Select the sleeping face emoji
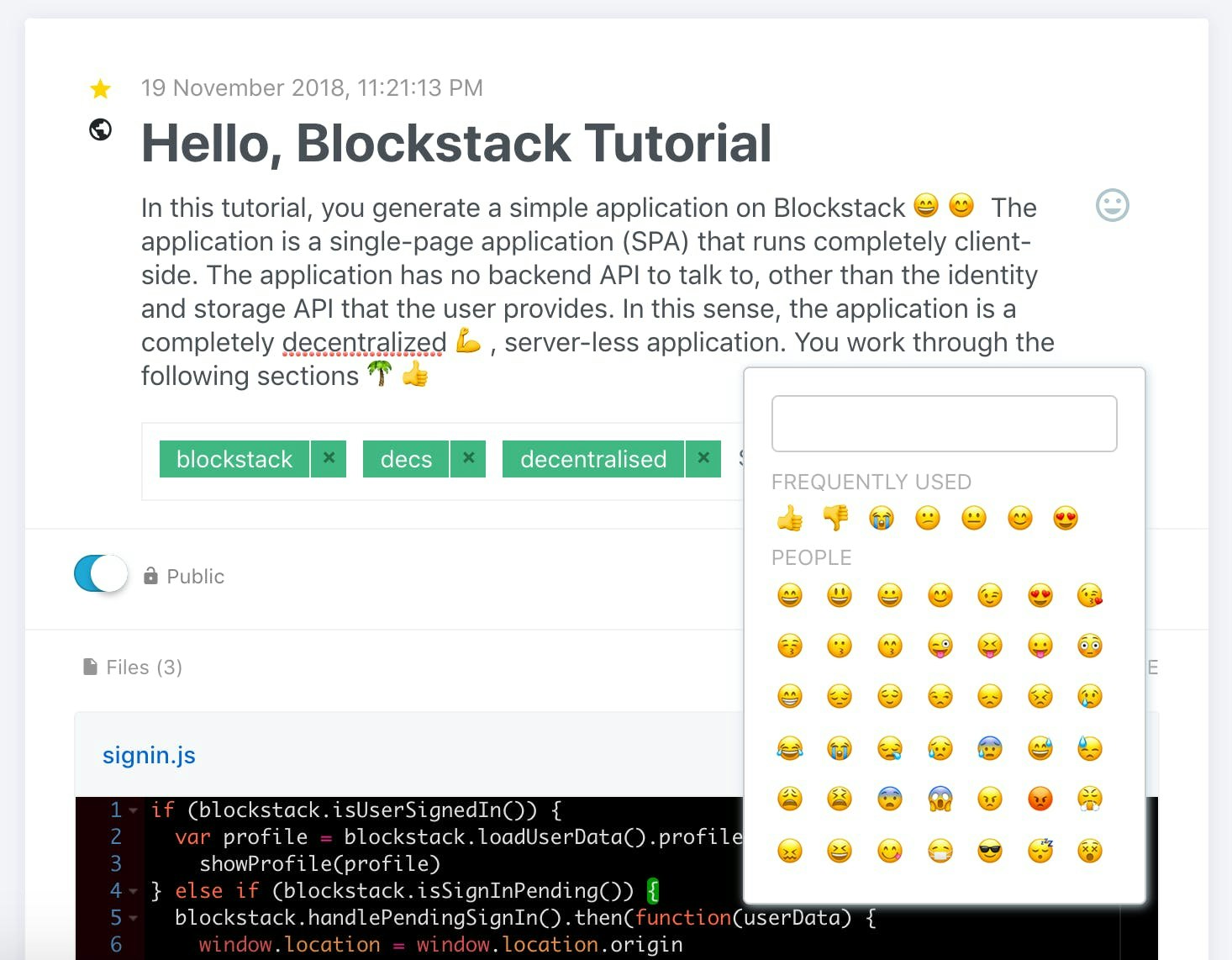Viewport: 1232px width, 960px height. tap(1040, 851)
